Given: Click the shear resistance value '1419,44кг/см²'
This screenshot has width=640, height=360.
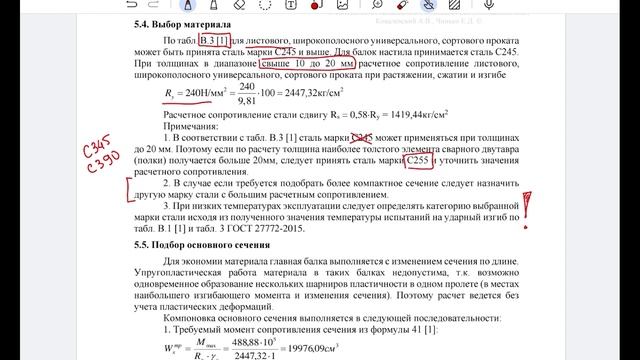Looking at the screenshot, I should pyautogui.click(x=419, y=115).
